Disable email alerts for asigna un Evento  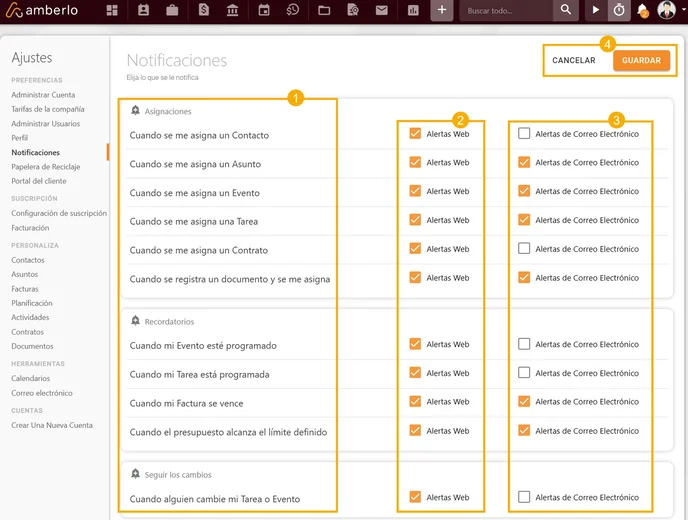pos(524,191)
